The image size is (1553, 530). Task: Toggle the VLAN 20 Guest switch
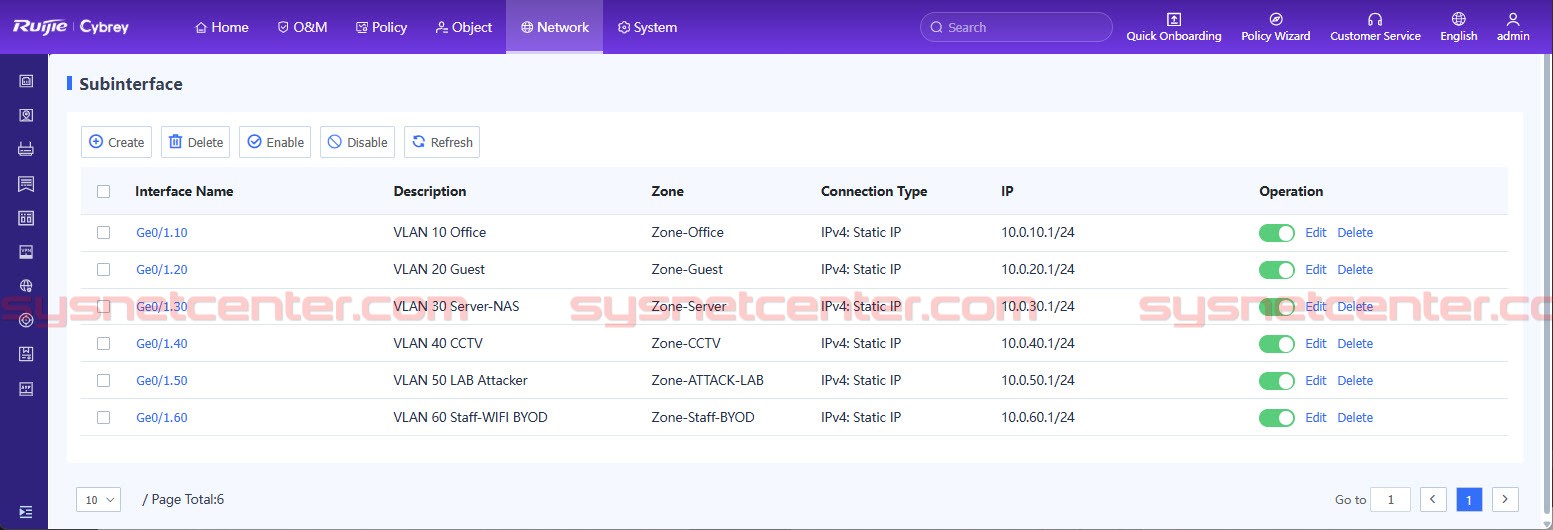pos(1277,269)
